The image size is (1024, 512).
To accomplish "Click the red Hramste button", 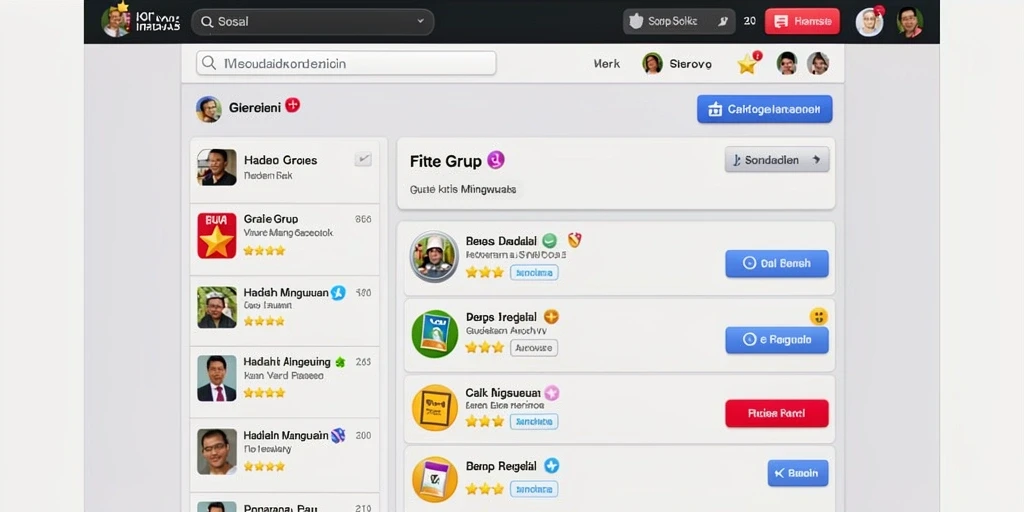I will (802, 22).
